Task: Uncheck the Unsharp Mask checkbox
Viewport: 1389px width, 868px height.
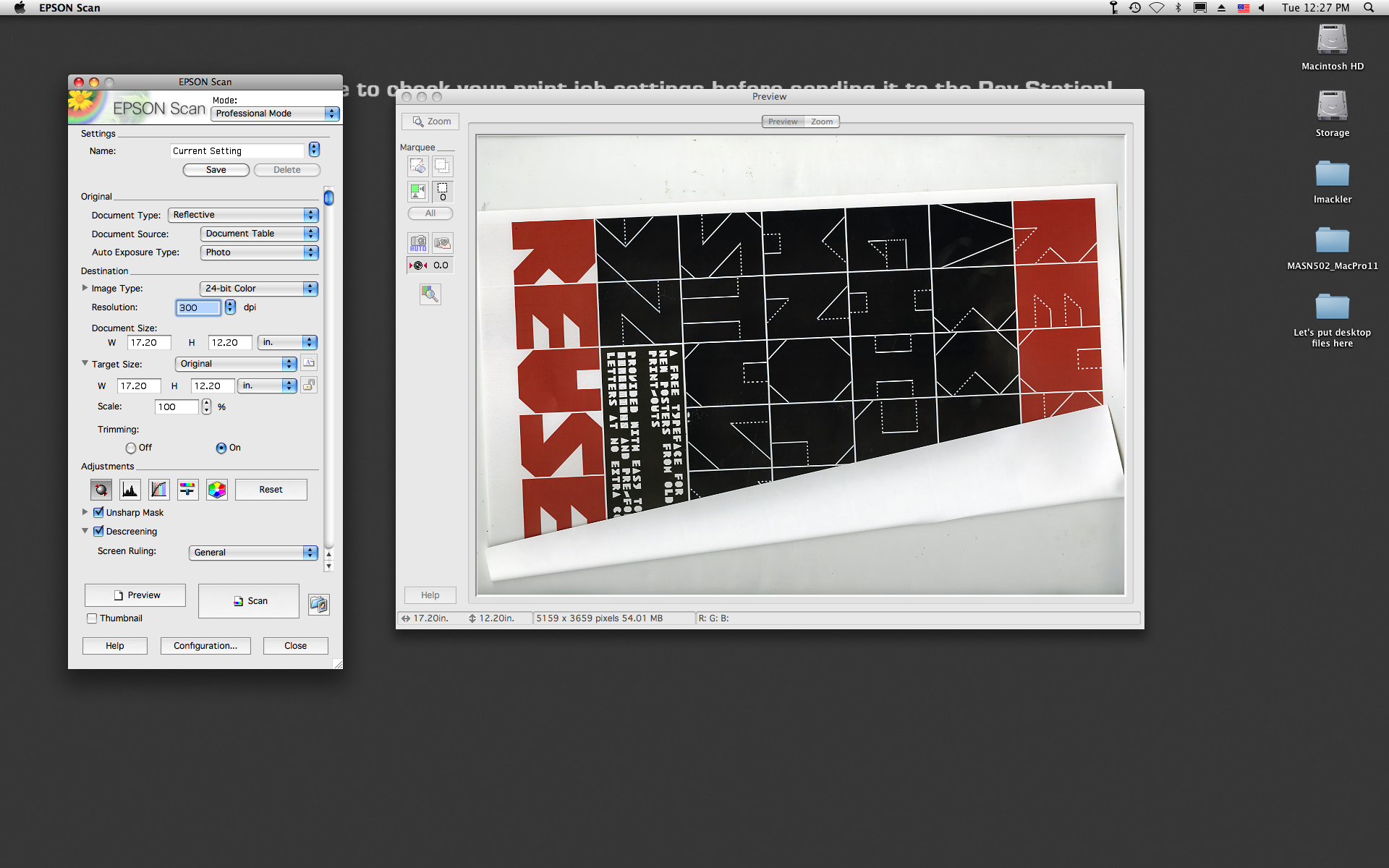Action: click(99, 512)
